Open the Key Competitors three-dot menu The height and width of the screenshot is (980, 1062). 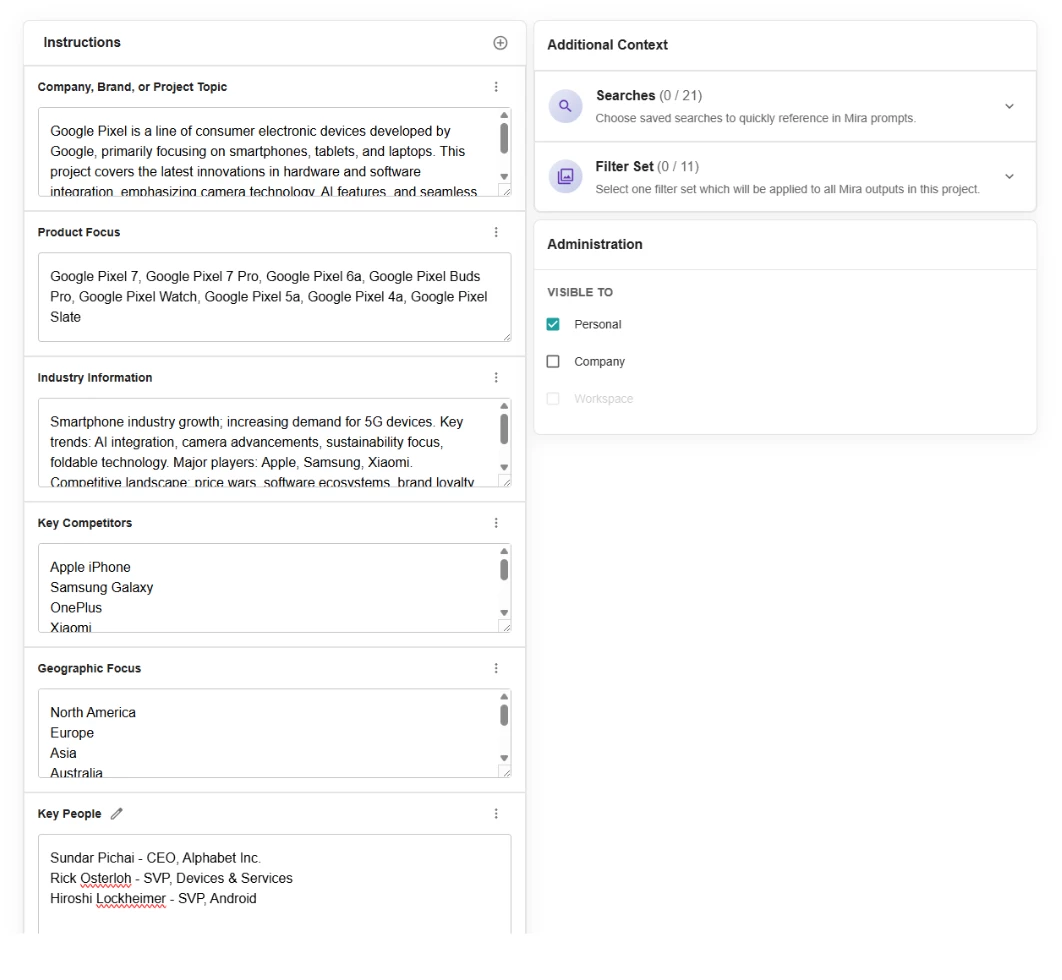[x=496, y=523]
